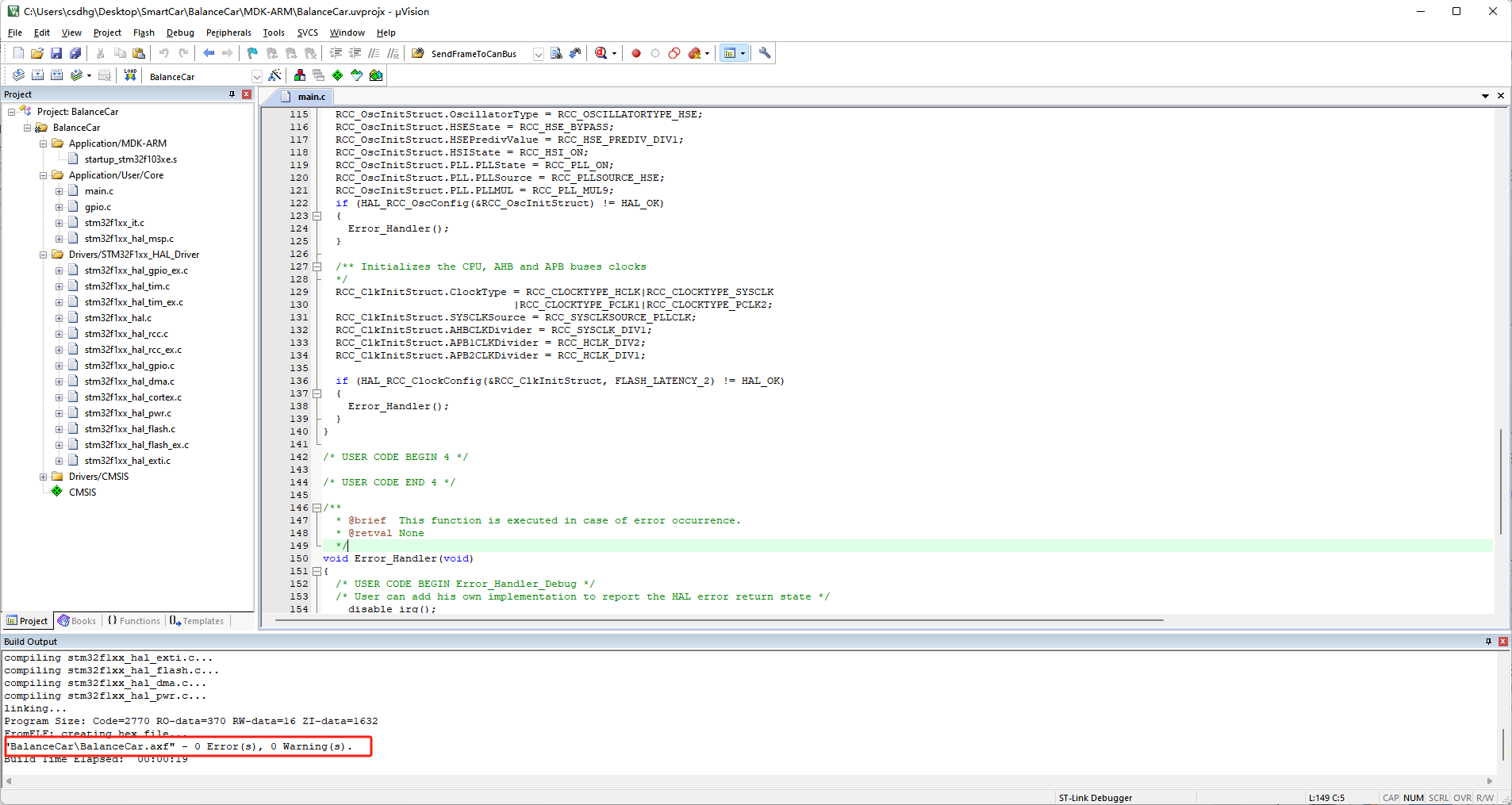Open the Flash menu
The image size is (1512, 805).
click(144, 33)
